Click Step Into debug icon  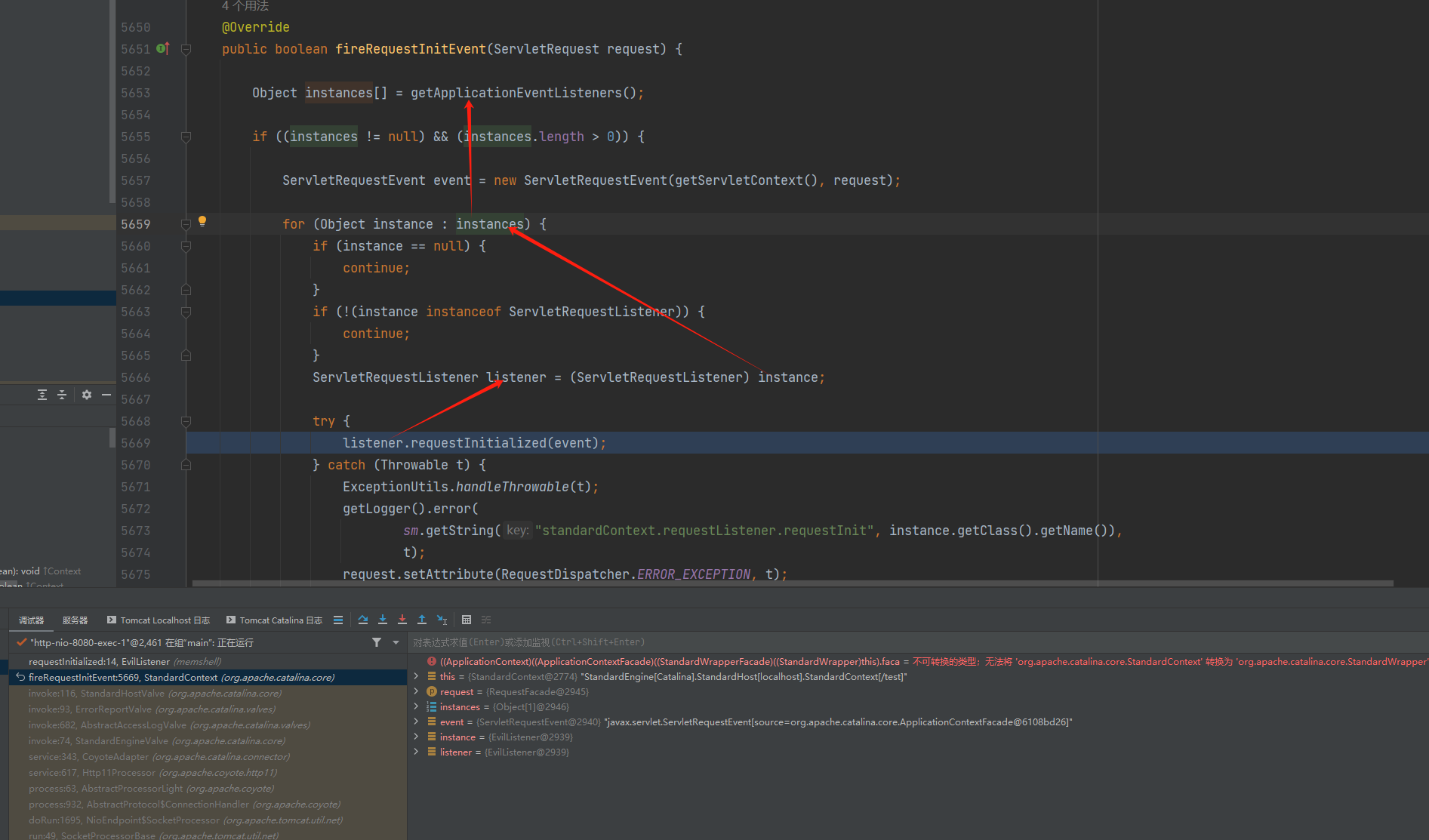383,620
